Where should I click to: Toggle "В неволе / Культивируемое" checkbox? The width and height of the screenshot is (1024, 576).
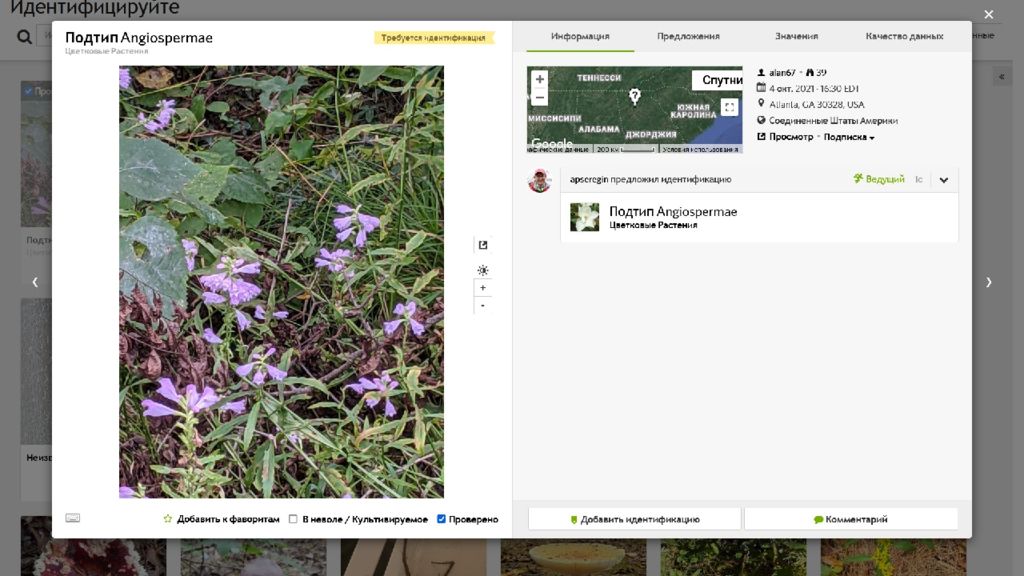point(293,519)
